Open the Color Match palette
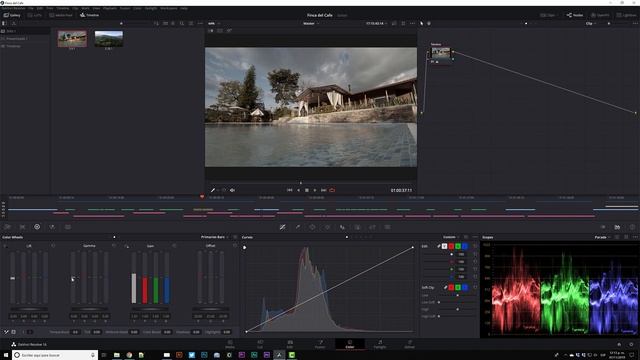 click(x=22, y=227)
